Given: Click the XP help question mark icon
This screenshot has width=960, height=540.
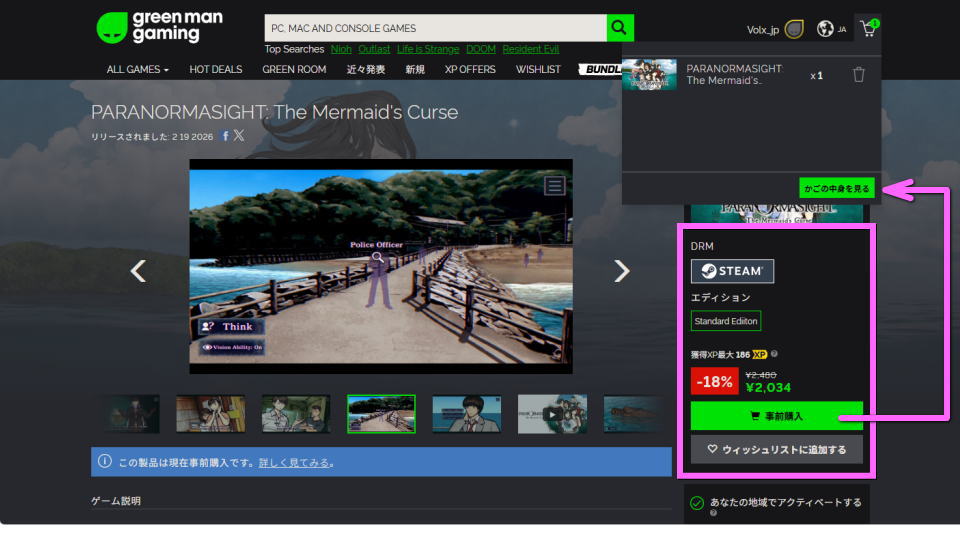Looking at the screenshot, I should pyautogui.click(x=775, y=354).
